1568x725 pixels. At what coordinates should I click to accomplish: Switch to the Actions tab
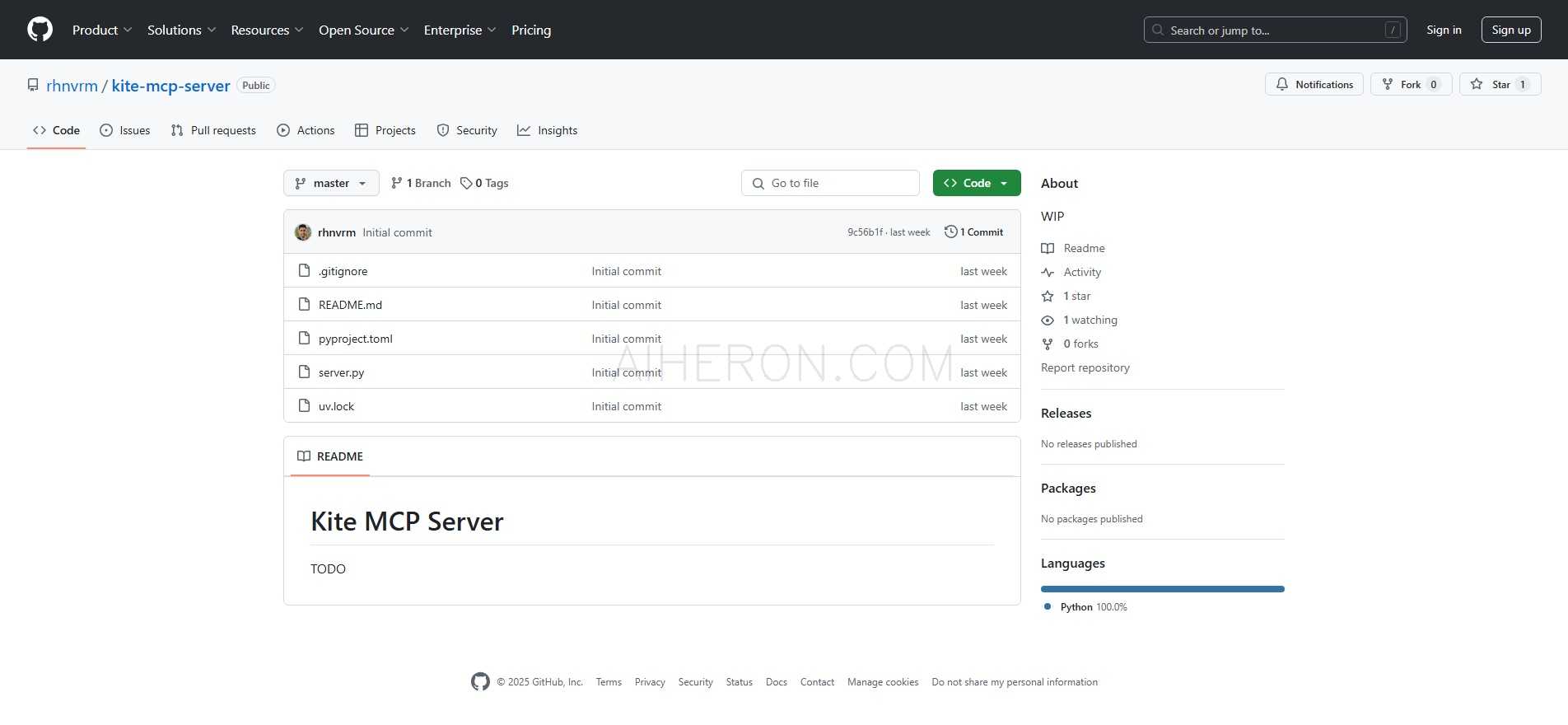click(x=306, y=130)
